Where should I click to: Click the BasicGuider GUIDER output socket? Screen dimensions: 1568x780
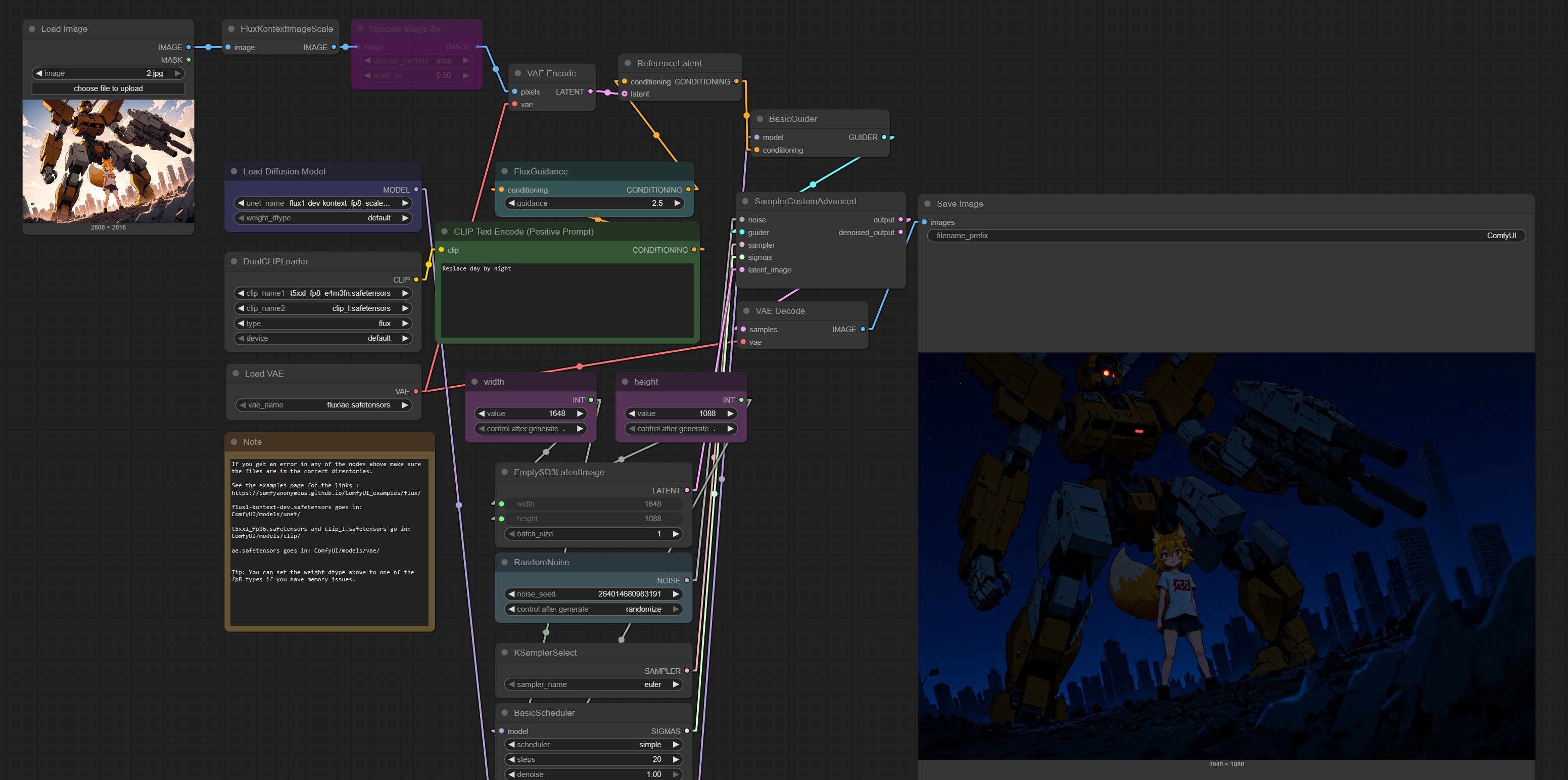(884, 137)
